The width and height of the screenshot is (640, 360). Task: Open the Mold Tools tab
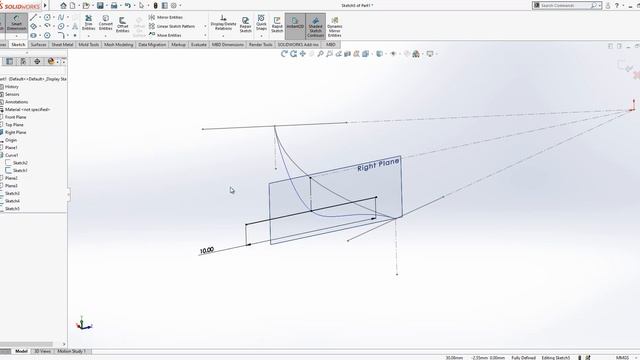pyautogui.click(x=89, y=44)
